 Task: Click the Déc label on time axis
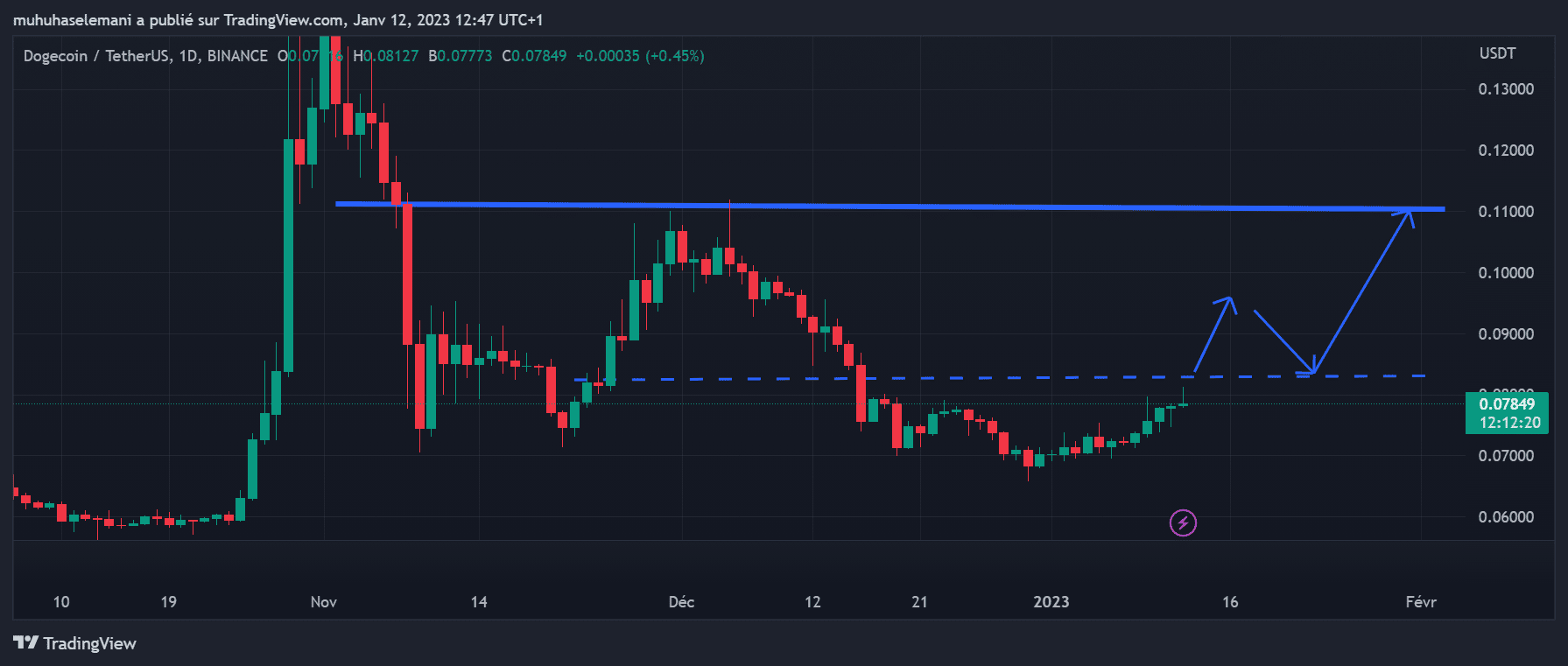click(681, 602)
